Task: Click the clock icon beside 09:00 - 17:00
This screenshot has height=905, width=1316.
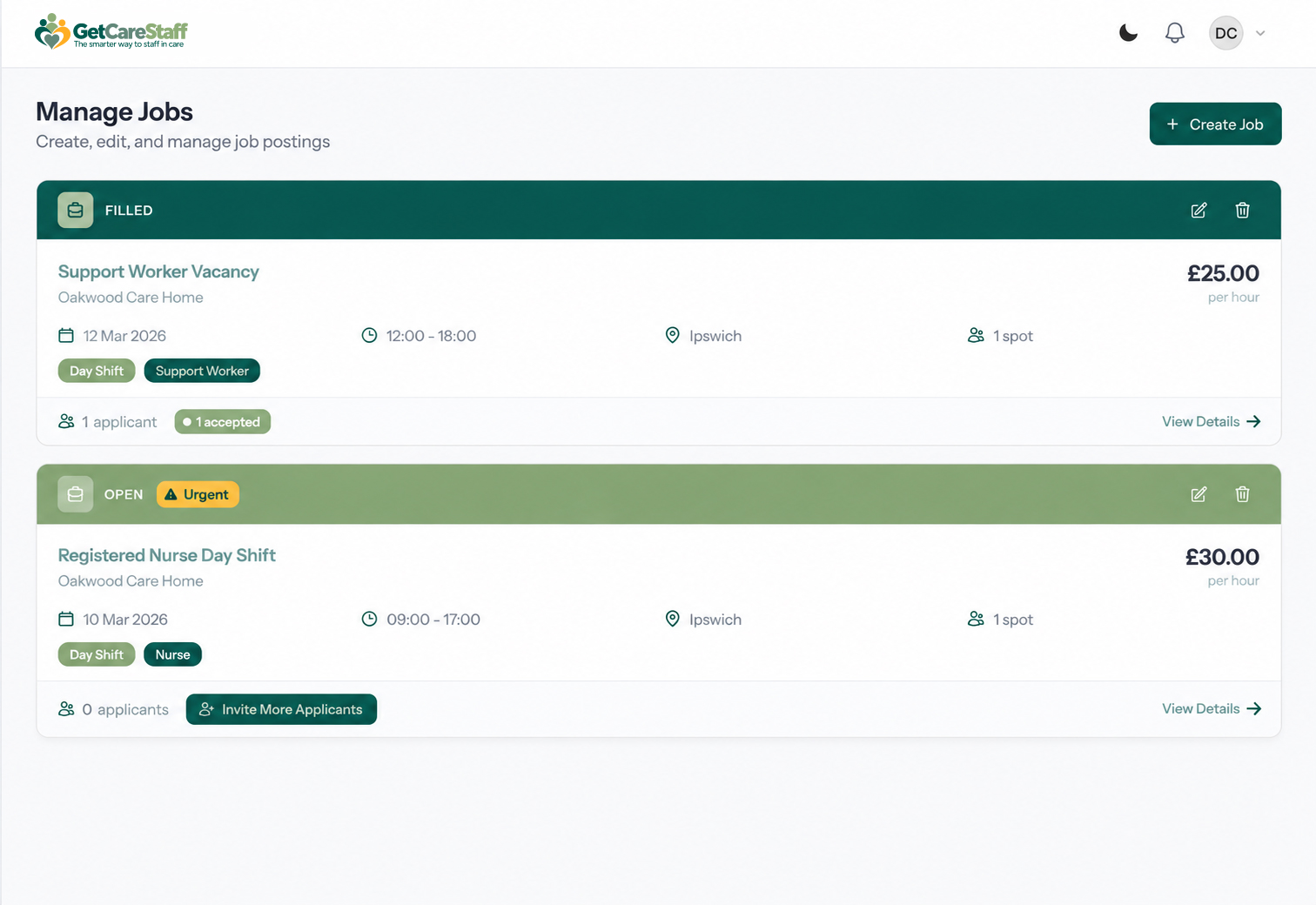Action: click(x=369, y=619)
